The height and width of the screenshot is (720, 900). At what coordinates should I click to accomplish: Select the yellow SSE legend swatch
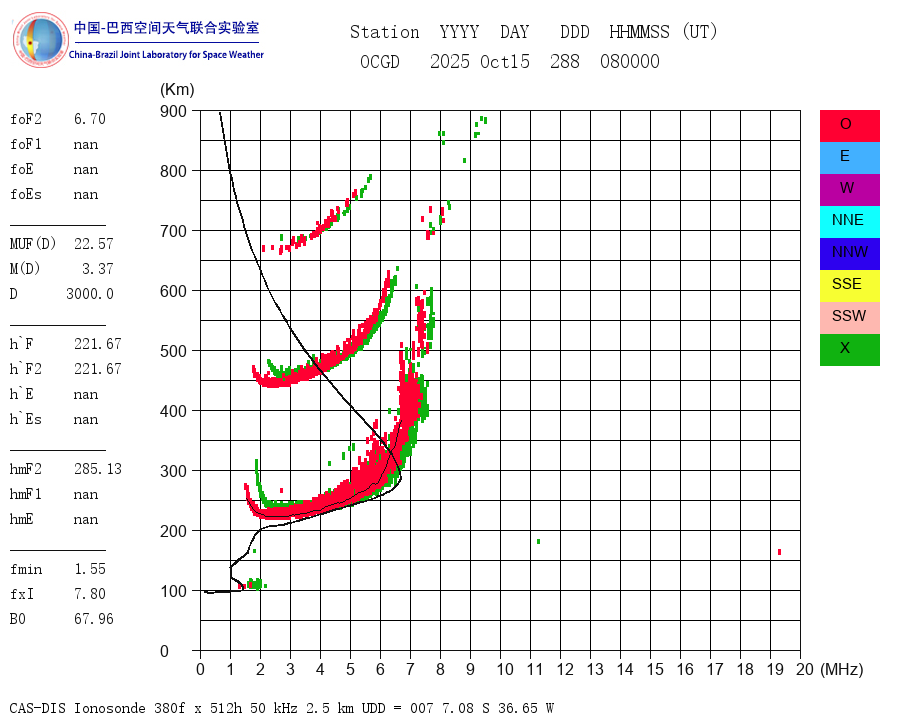tap(849, 286)
